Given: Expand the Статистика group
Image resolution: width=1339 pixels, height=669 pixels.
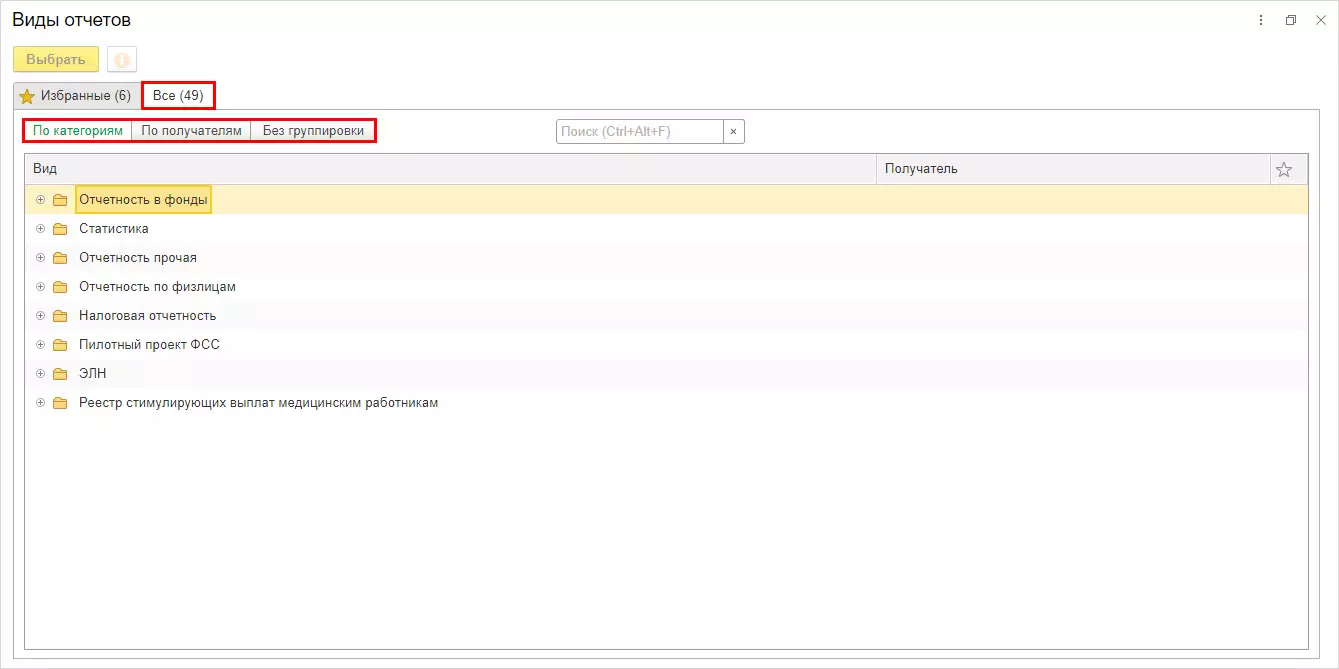Looking at the screenshot, I should coord(41,229).
